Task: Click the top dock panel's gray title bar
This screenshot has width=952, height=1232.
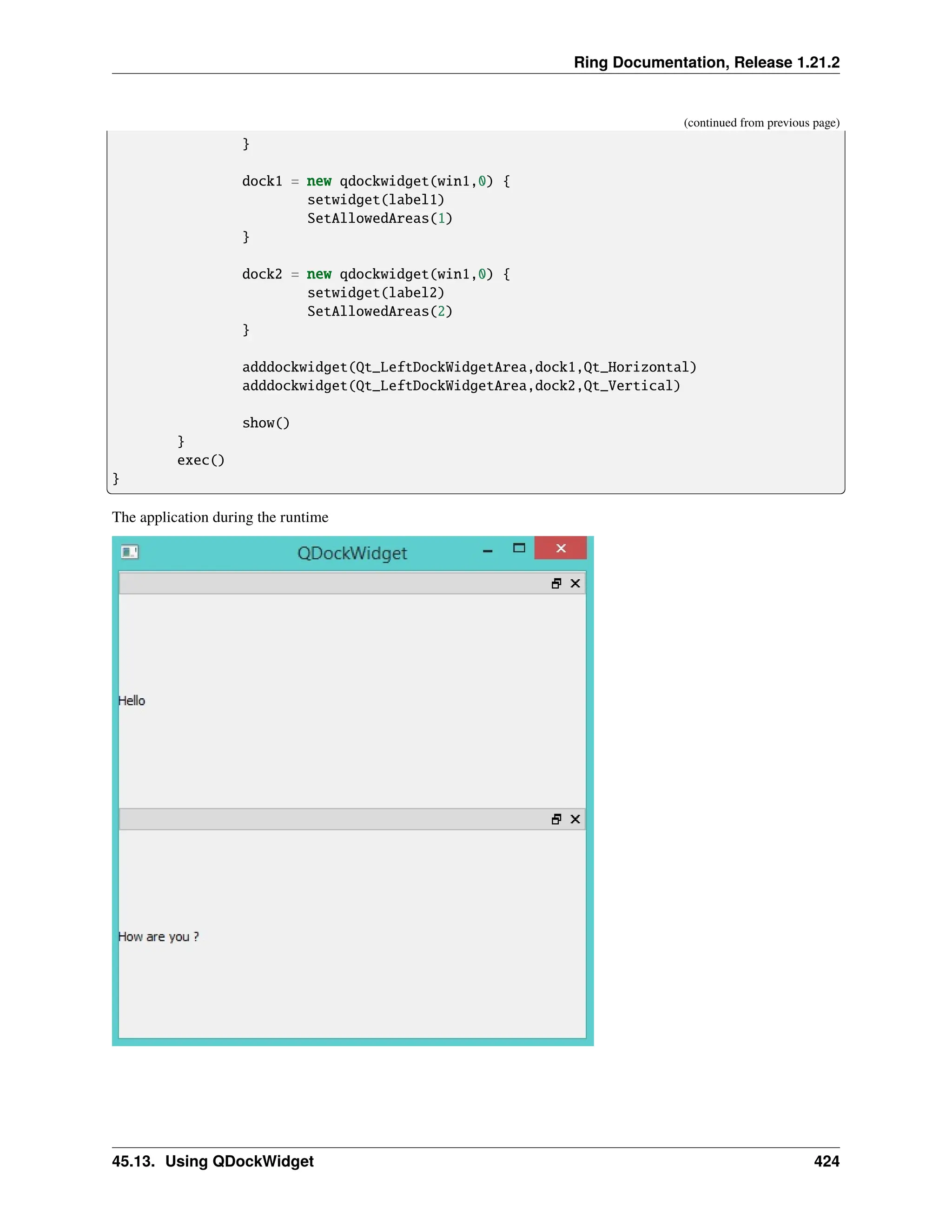Action: tap(333, 583)
